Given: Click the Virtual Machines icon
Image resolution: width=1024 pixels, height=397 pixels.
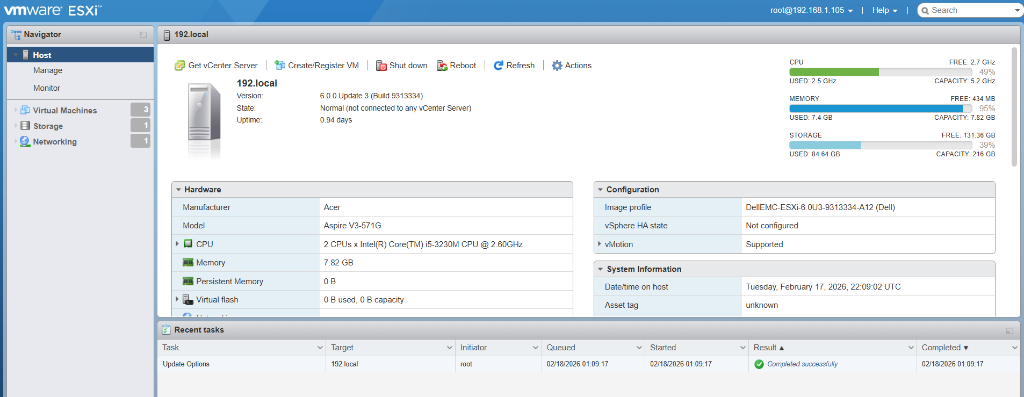Looking at the screenshot, I should point(25,110).
